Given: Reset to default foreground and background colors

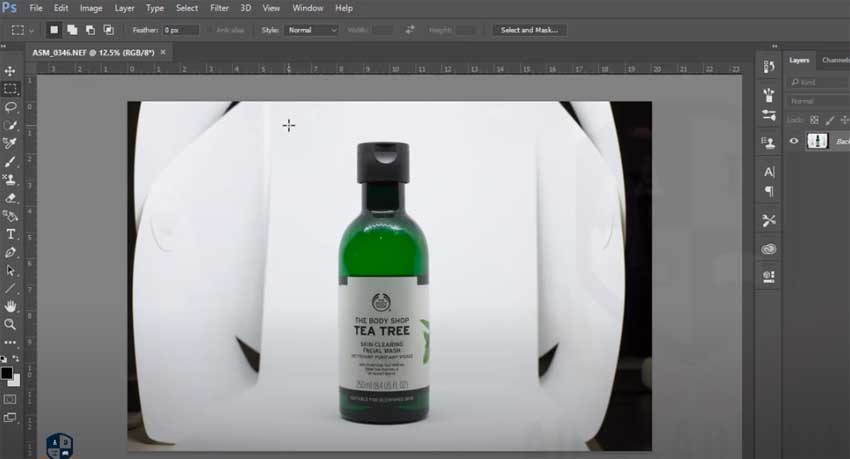Looking at the screenshot, I should point(4,359).
